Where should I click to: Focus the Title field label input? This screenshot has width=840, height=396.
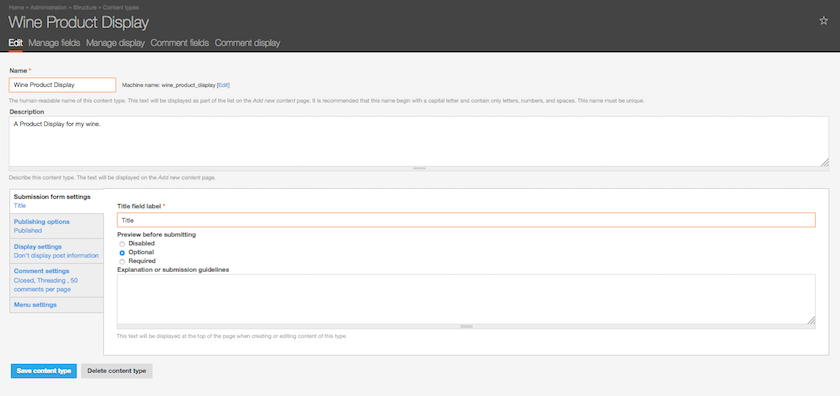click(466, 220)
